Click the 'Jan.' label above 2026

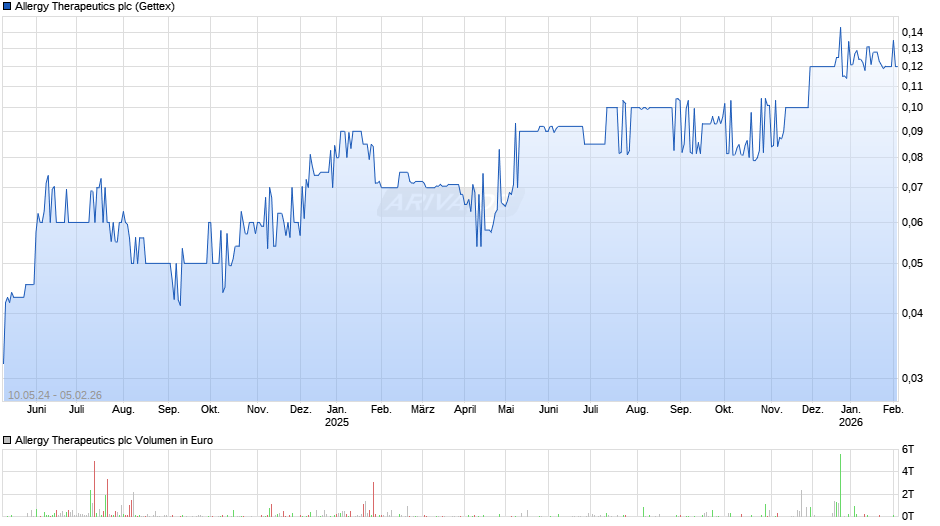851,410
